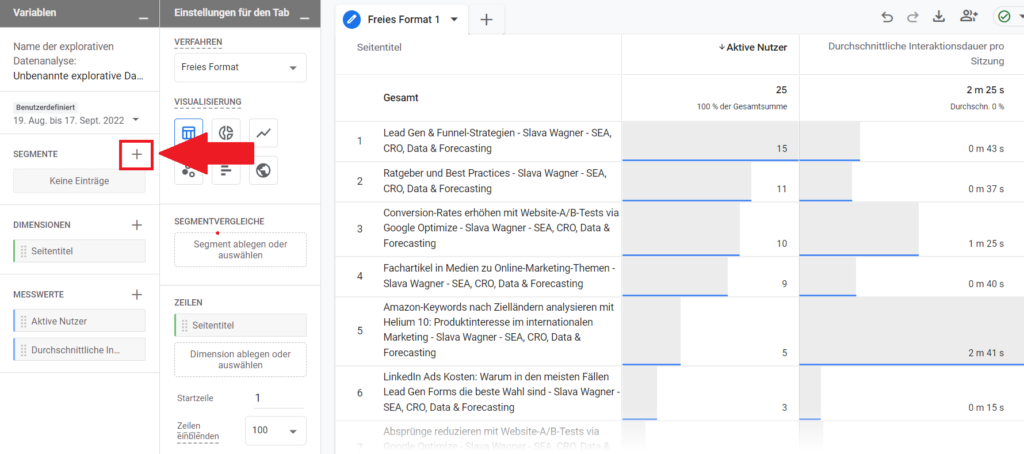Click the Aktive Nutzer value 15
Screen dimensions: 1024x454
(x=782, y=149)
